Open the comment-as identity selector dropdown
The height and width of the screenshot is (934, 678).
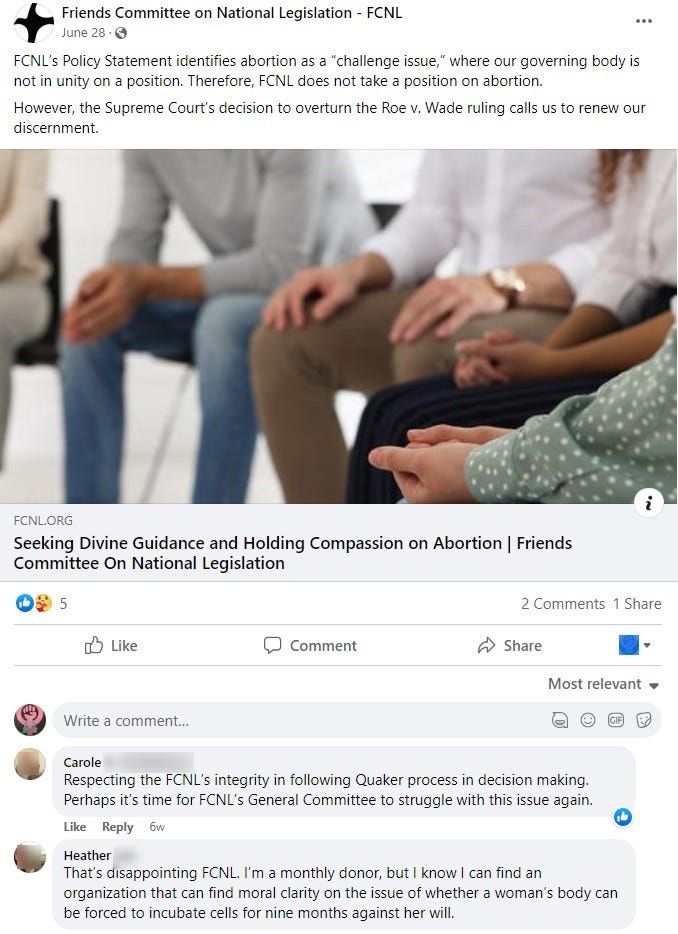[635, 645]
